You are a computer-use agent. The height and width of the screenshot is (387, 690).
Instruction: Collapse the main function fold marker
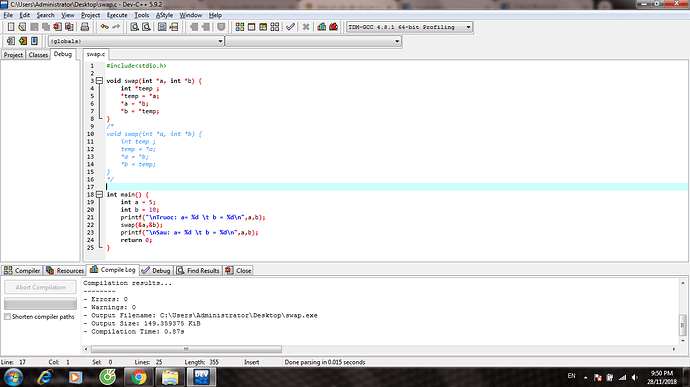(x=99, y=195)
